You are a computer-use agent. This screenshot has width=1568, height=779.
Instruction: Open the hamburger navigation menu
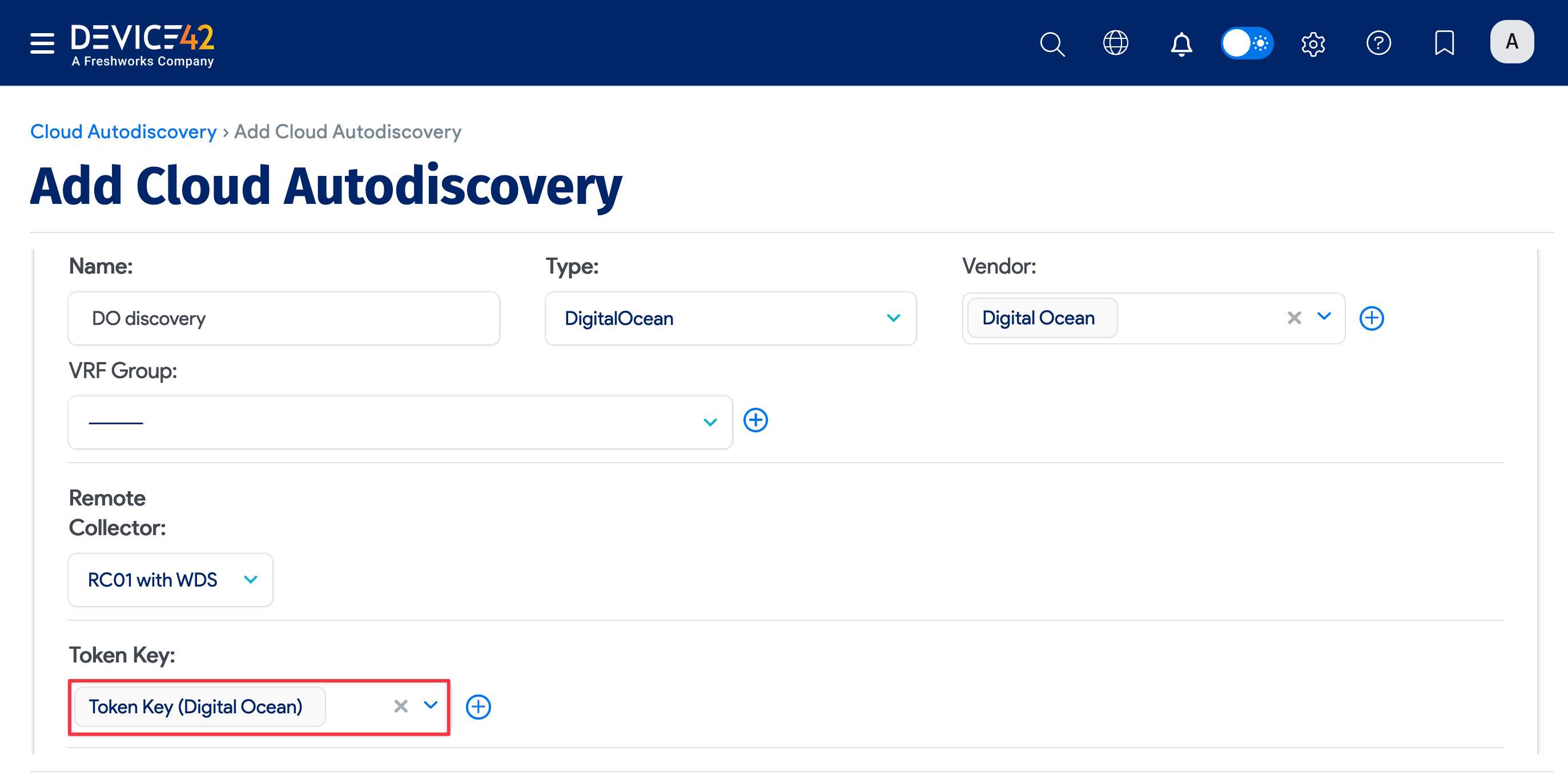click(x=41, y=43)
